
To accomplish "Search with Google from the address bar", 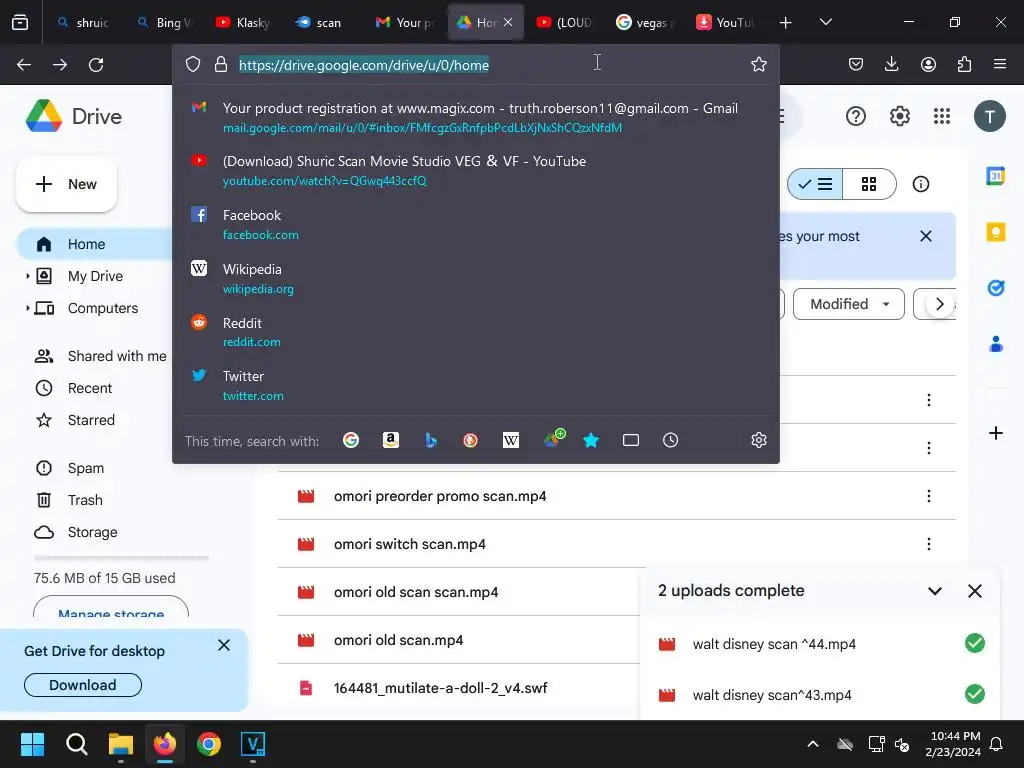I will (x=351, y=440).
